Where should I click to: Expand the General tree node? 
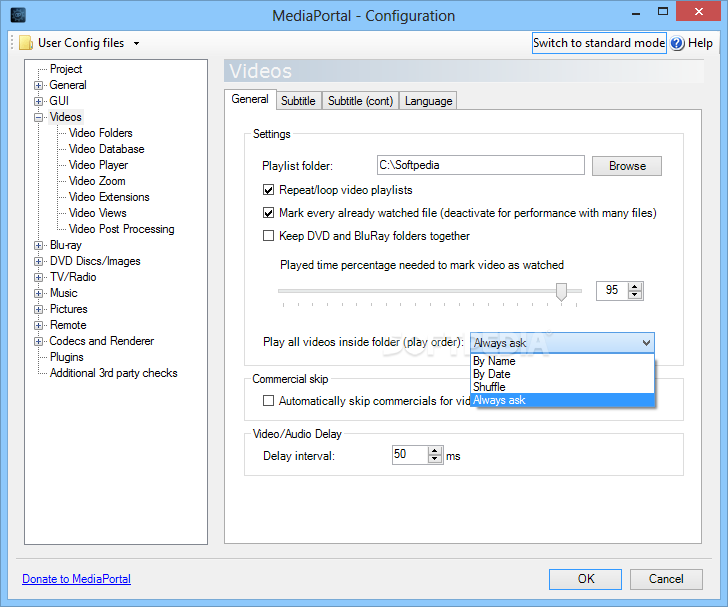pos(39,85)
